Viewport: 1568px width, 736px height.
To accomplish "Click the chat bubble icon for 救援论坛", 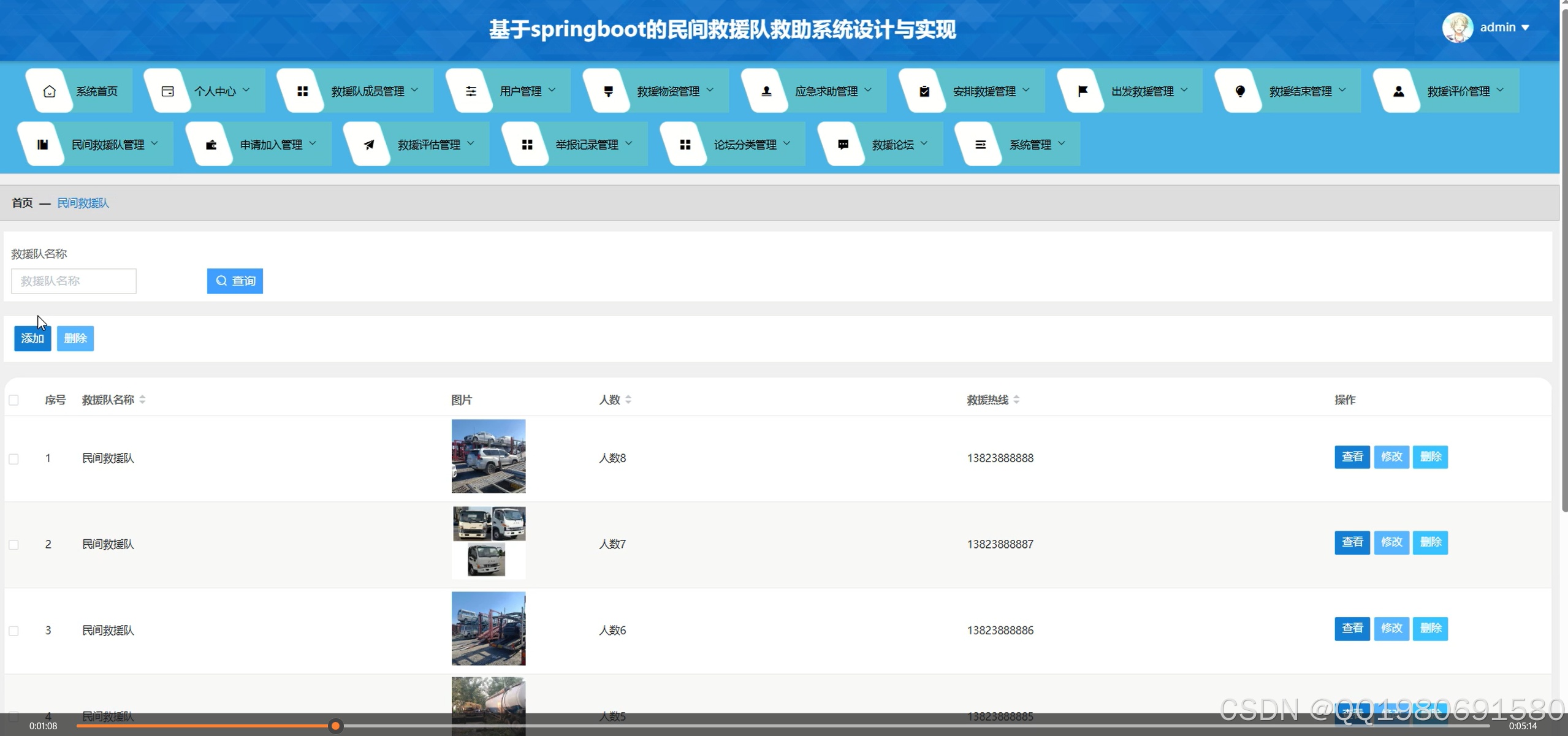I will (843, 145).
